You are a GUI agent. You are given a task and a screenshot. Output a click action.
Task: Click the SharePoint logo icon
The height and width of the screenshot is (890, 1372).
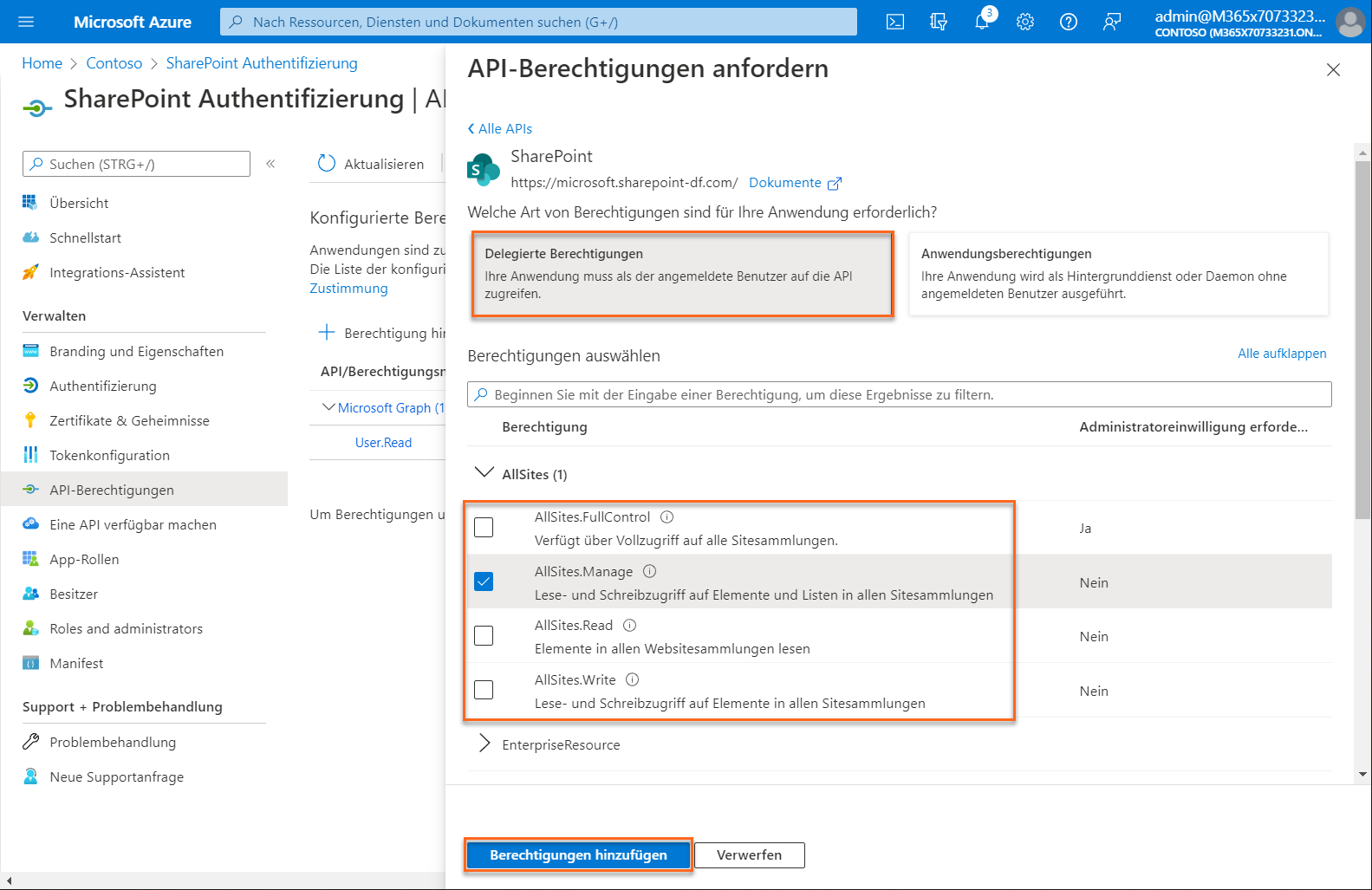[484, 170]
